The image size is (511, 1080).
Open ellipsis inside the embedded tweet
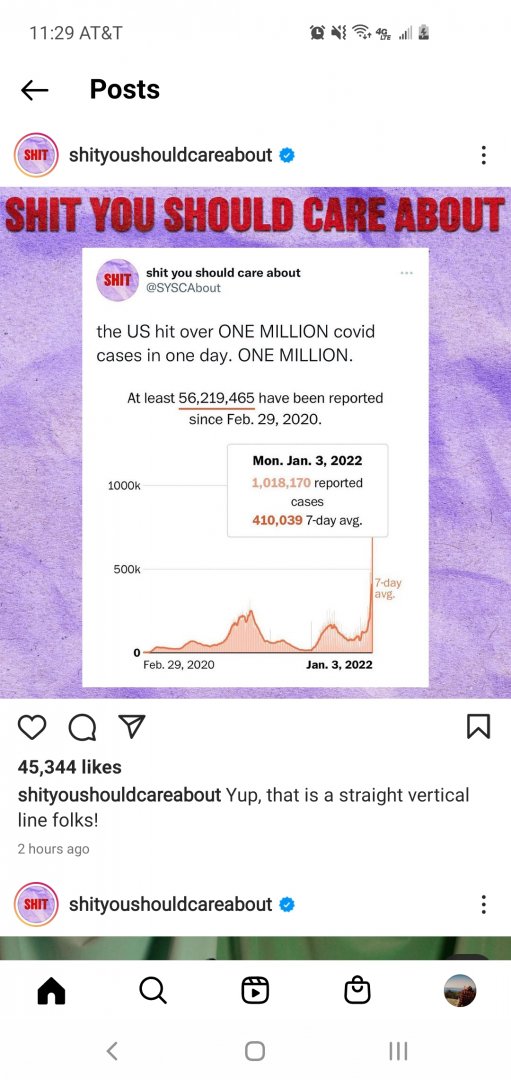[x=406, y=273]
